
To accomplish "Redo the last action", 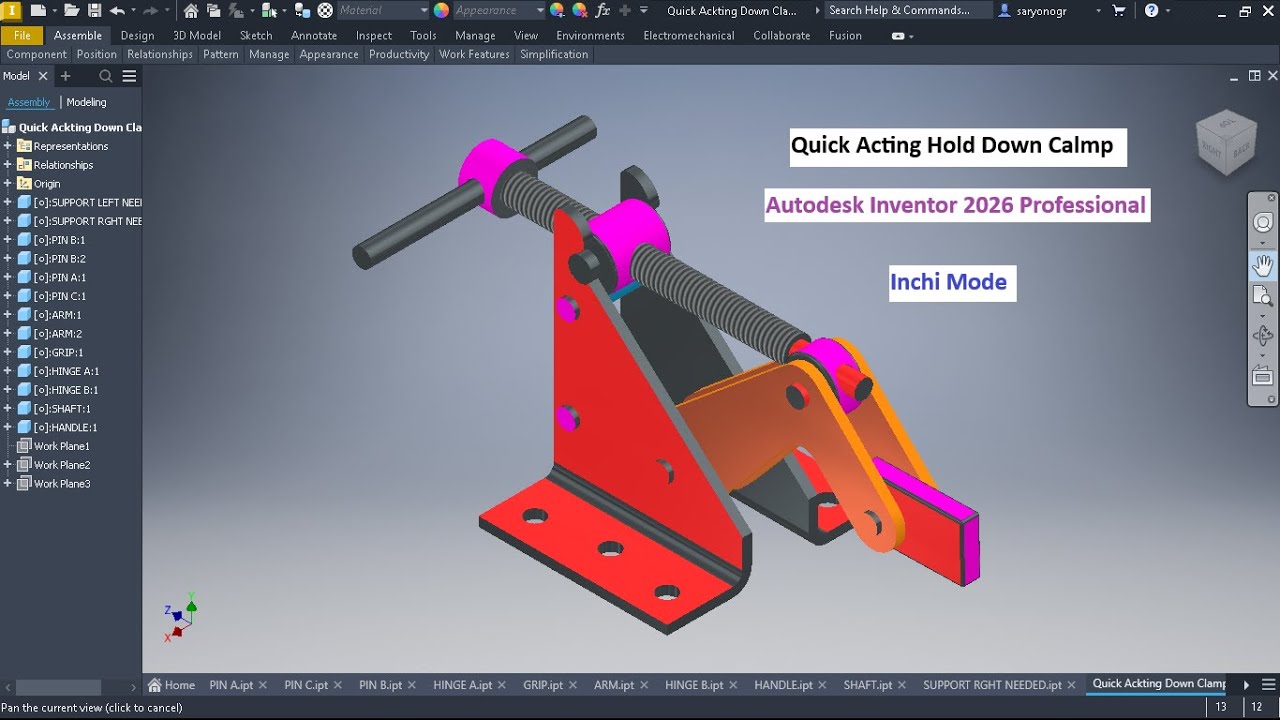I will coord(150,10).
